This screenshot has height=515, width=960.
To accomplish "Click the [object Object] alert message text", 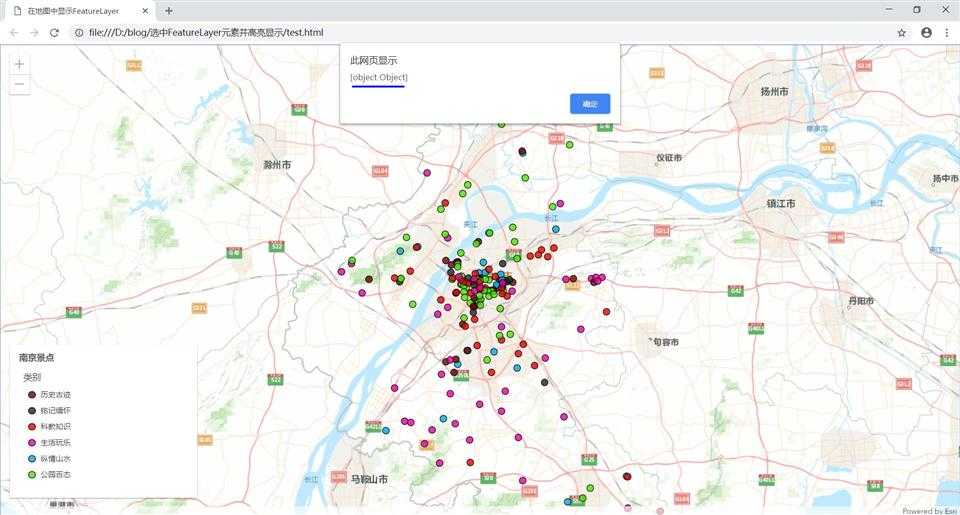I will pos(378,77).
